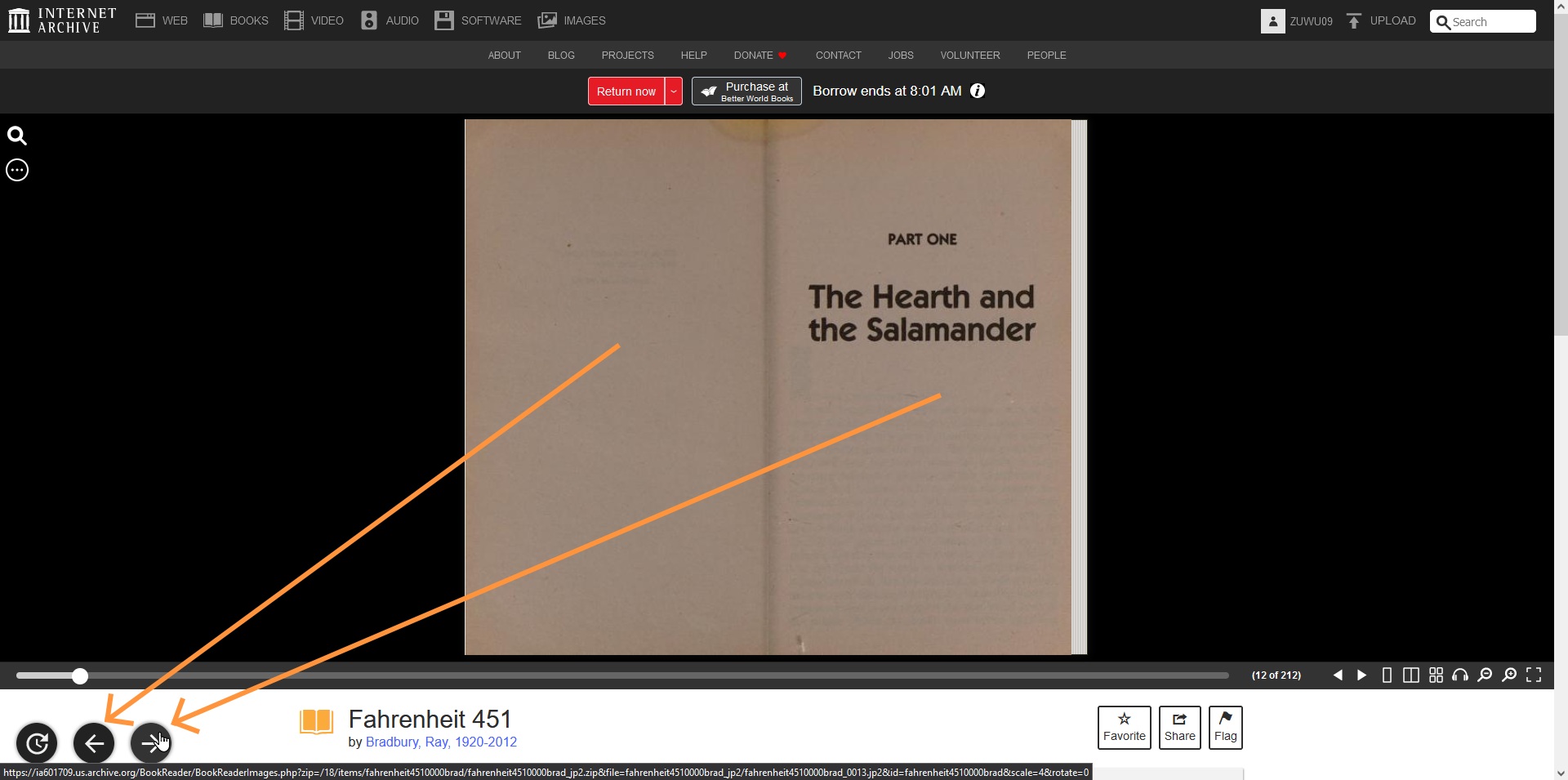The height and width of the screenshot is (780, 1568).
Task: Click Purchase at Better World Books
Action: click(x=746, y=91)
